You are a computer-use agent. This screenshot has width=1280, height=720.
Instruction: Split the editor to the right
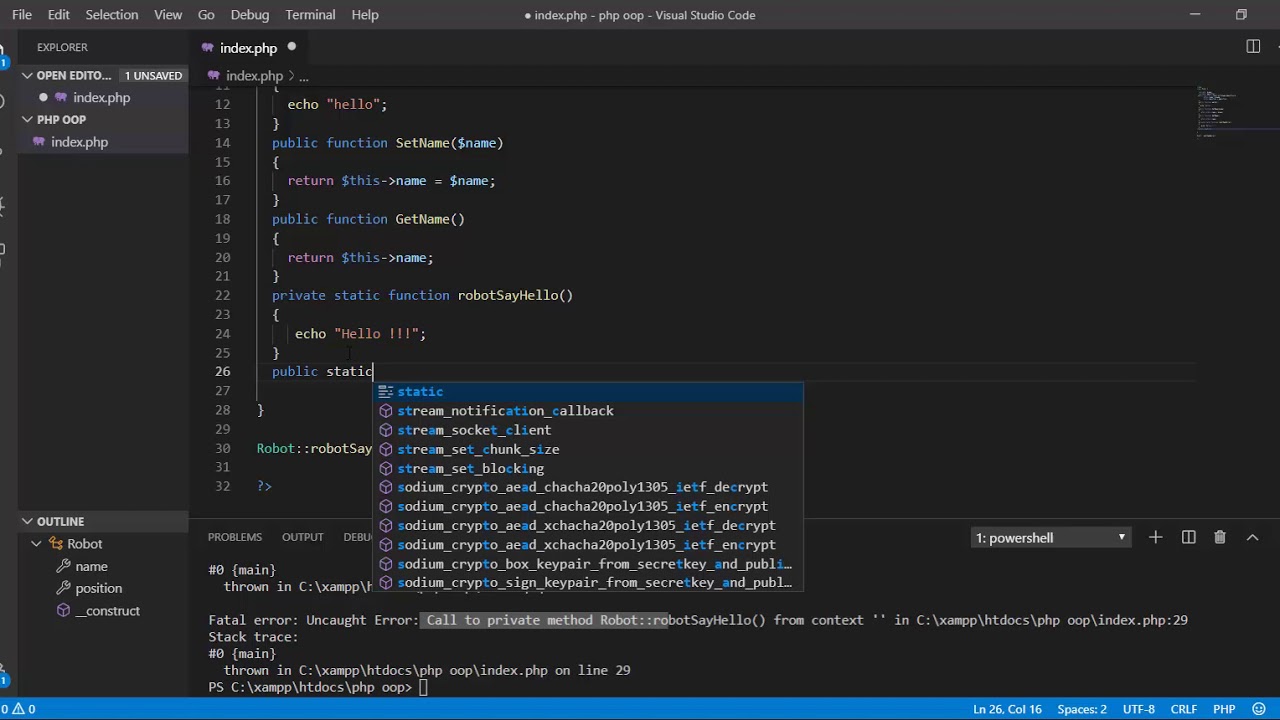(x=1253, y=47)
